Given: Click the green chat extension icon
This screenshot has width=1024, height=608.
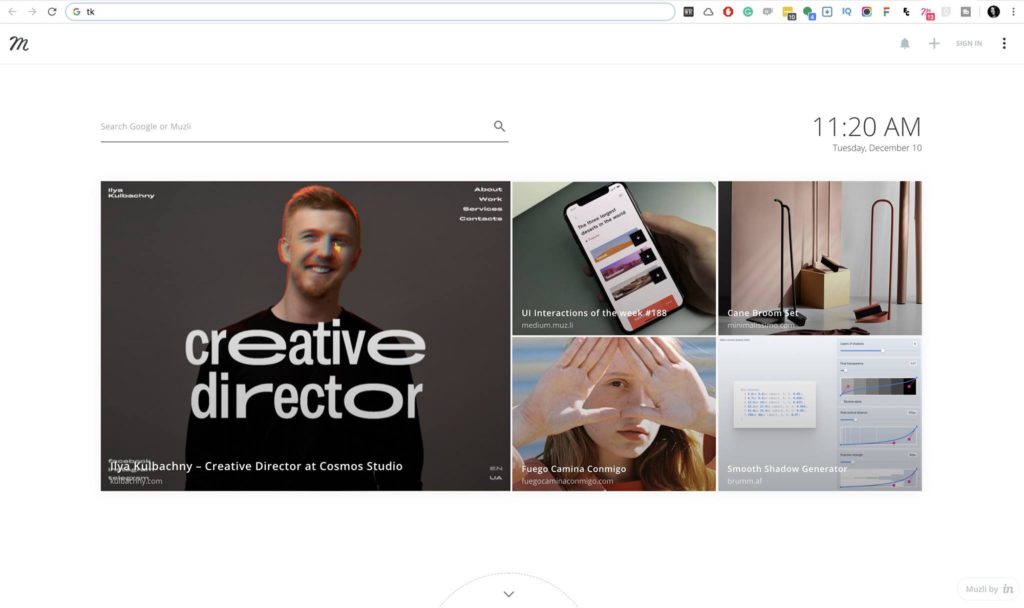Looking at the screenshot, I should [x=808, y=12].
